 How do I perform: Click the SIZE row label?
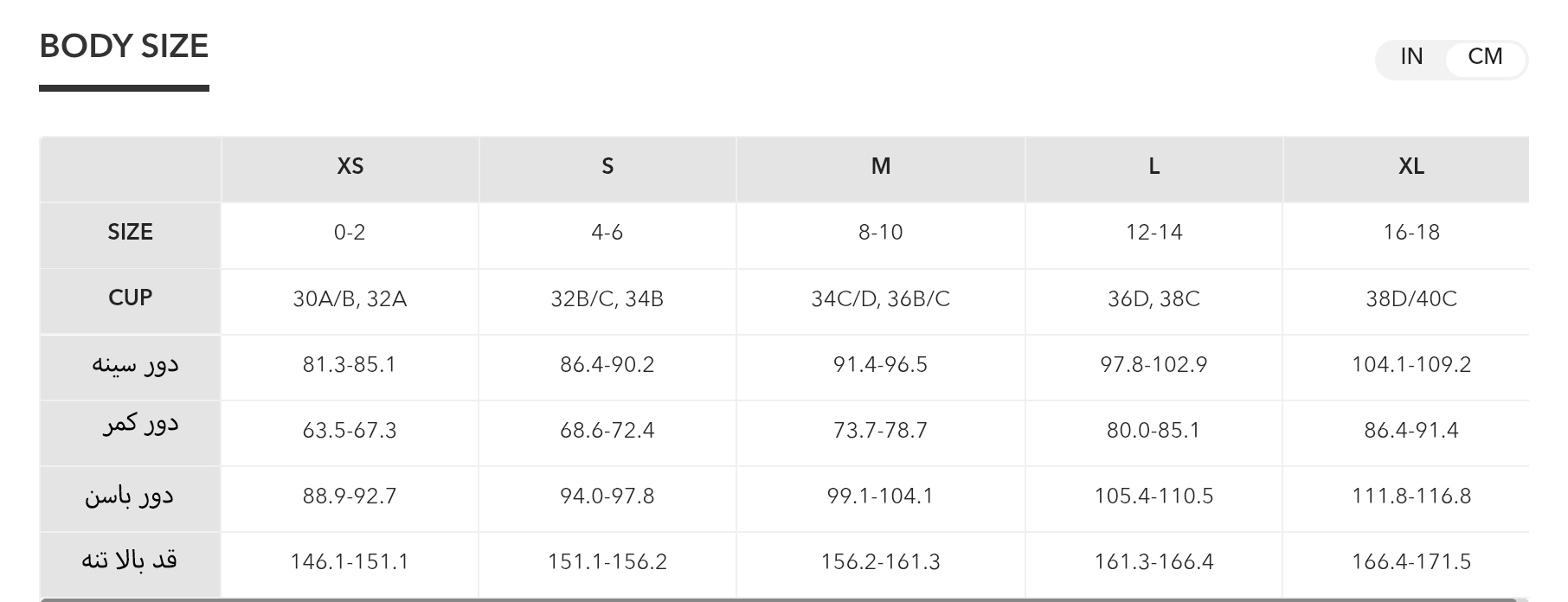(130, 233)
